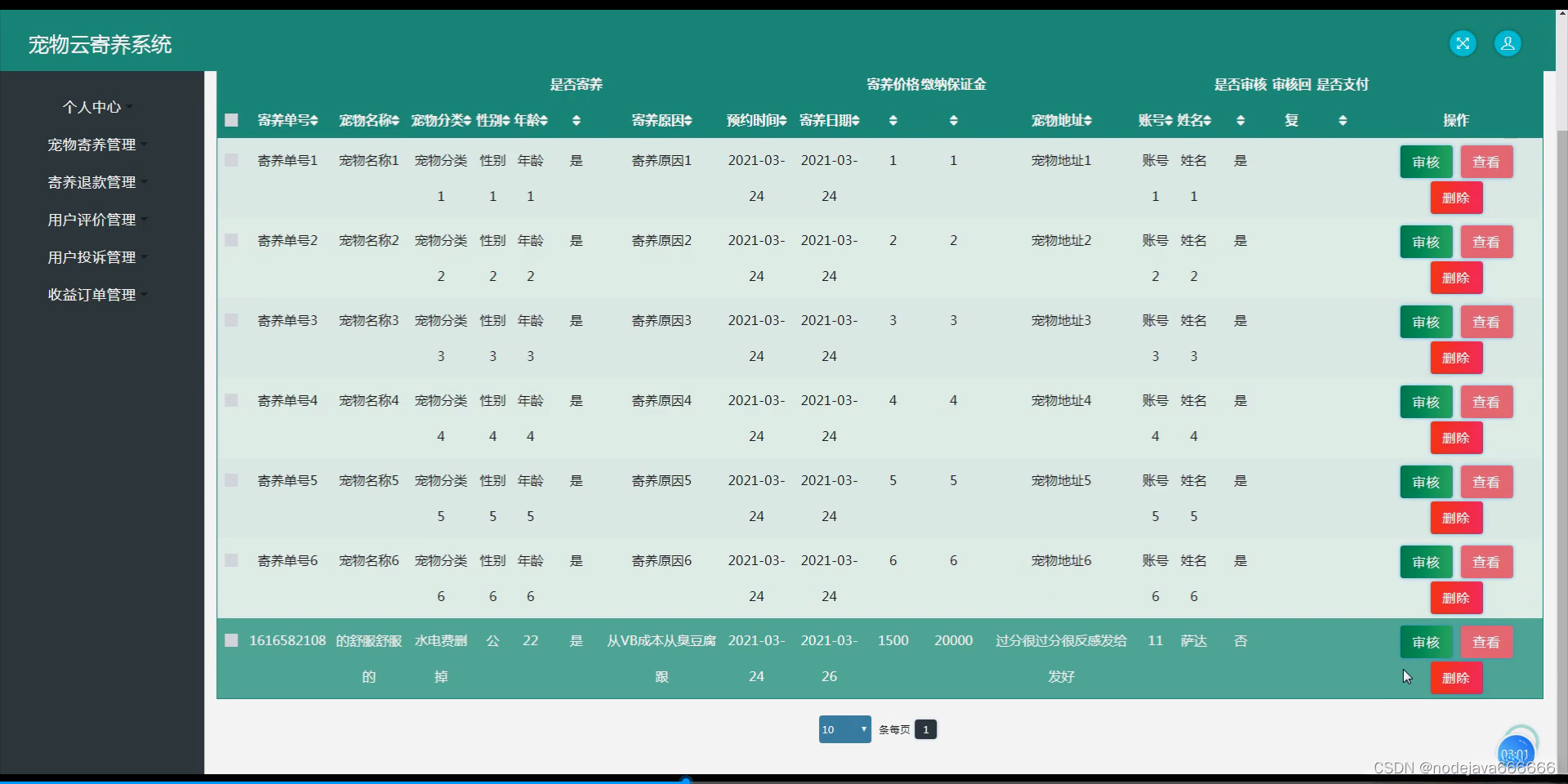Click cell text 1500
The height and width of the screenshot is (784, 1568).
893,641
